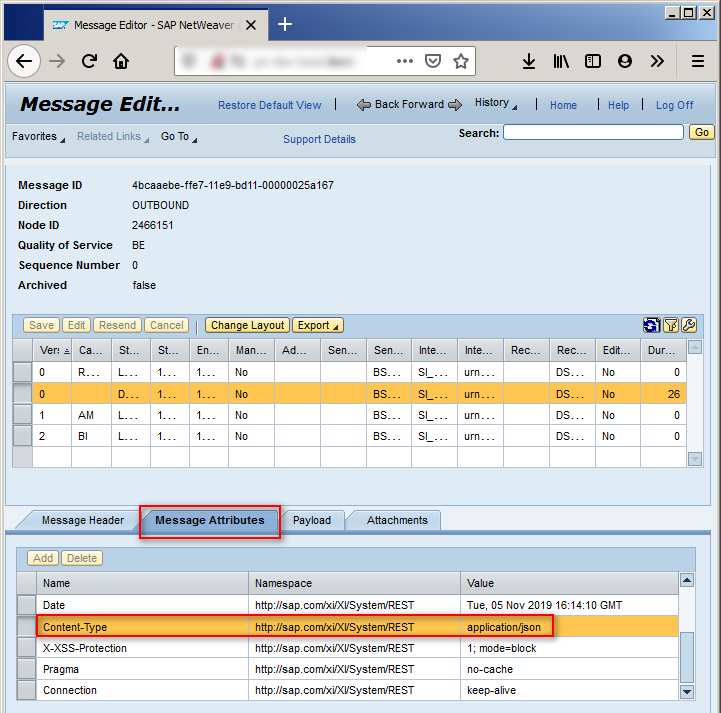Select row selector for Pragma attribute
The width and height of the screenshot is (721, 713).
click(x=26, y=669)
